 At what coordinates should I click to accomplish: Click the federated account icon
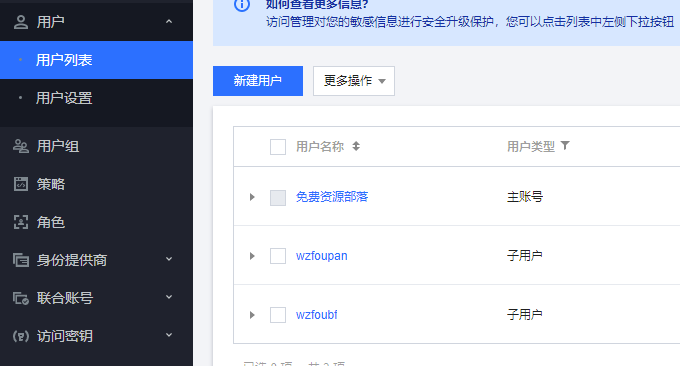[21, 298]
